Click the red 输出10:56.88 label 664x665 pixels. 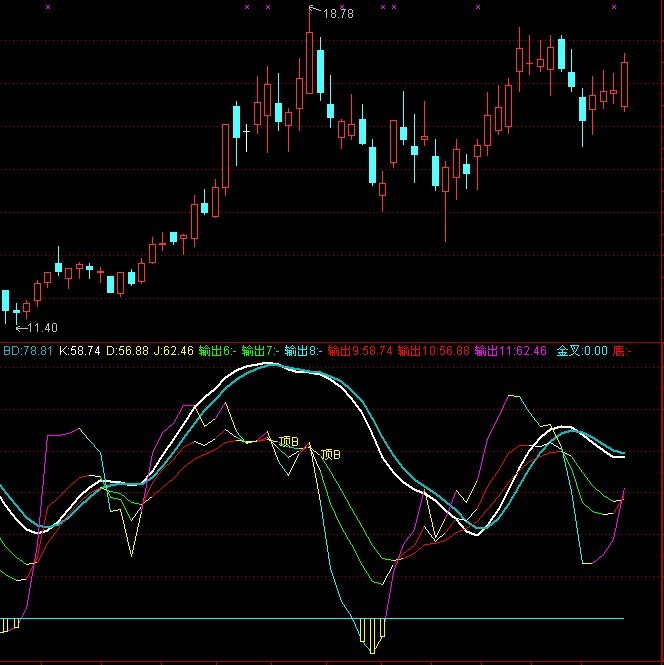pyautogui.click(x=434, y=351)
